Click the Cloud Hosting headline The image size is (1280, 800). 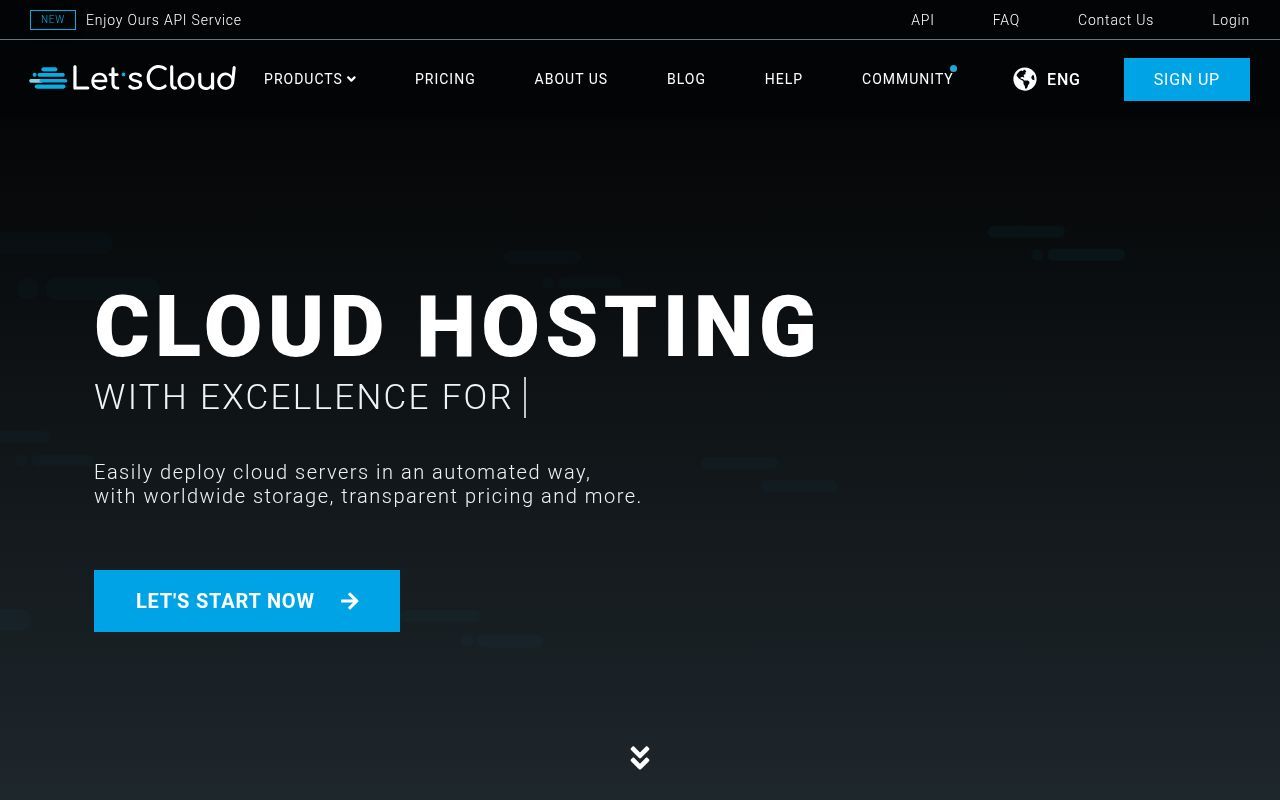click(x=457, y=327)
